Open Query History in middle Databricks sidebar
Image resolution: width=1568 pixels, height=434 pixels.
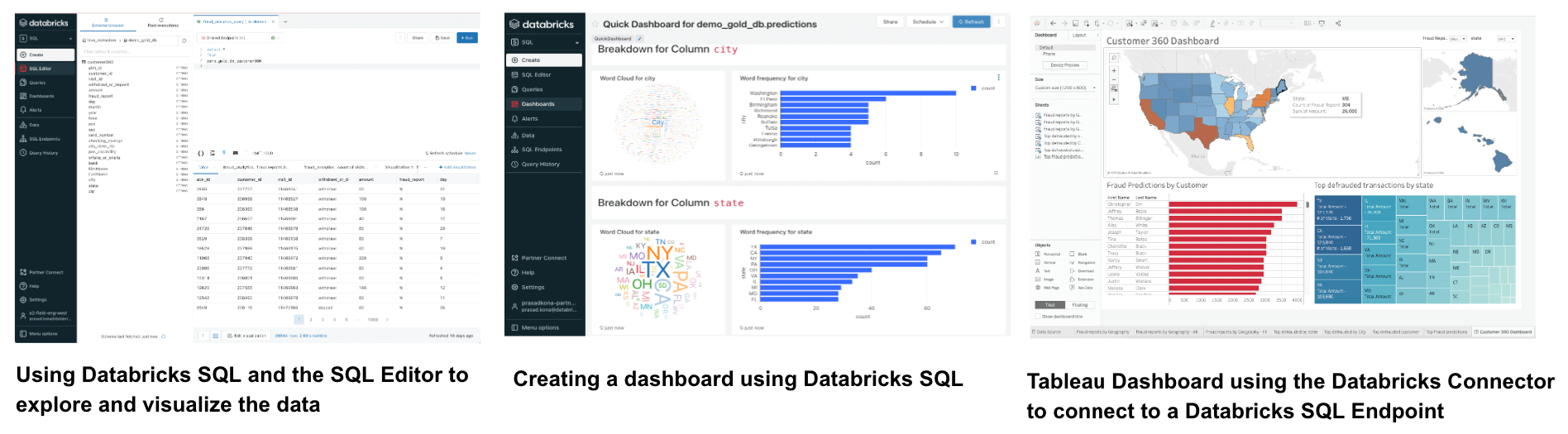pos(540,165)
